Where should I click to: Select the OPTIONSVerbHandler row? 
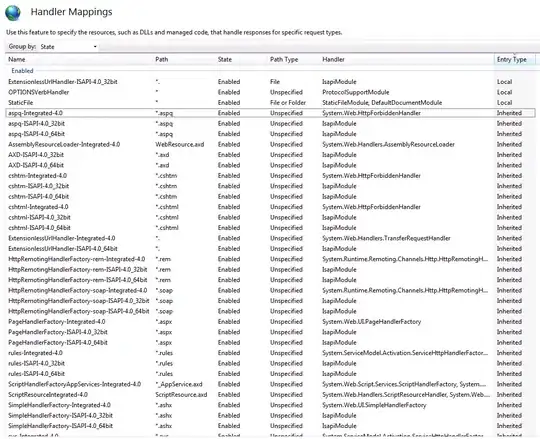[270, 92]
